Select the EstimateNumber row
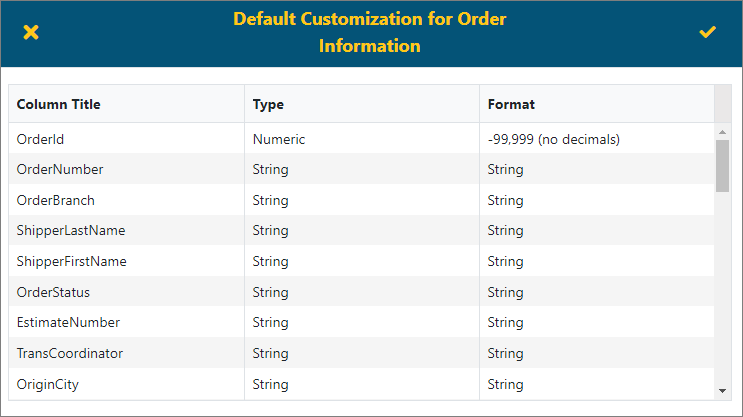Viewport: 743px width, 417px height. [68, 323]
